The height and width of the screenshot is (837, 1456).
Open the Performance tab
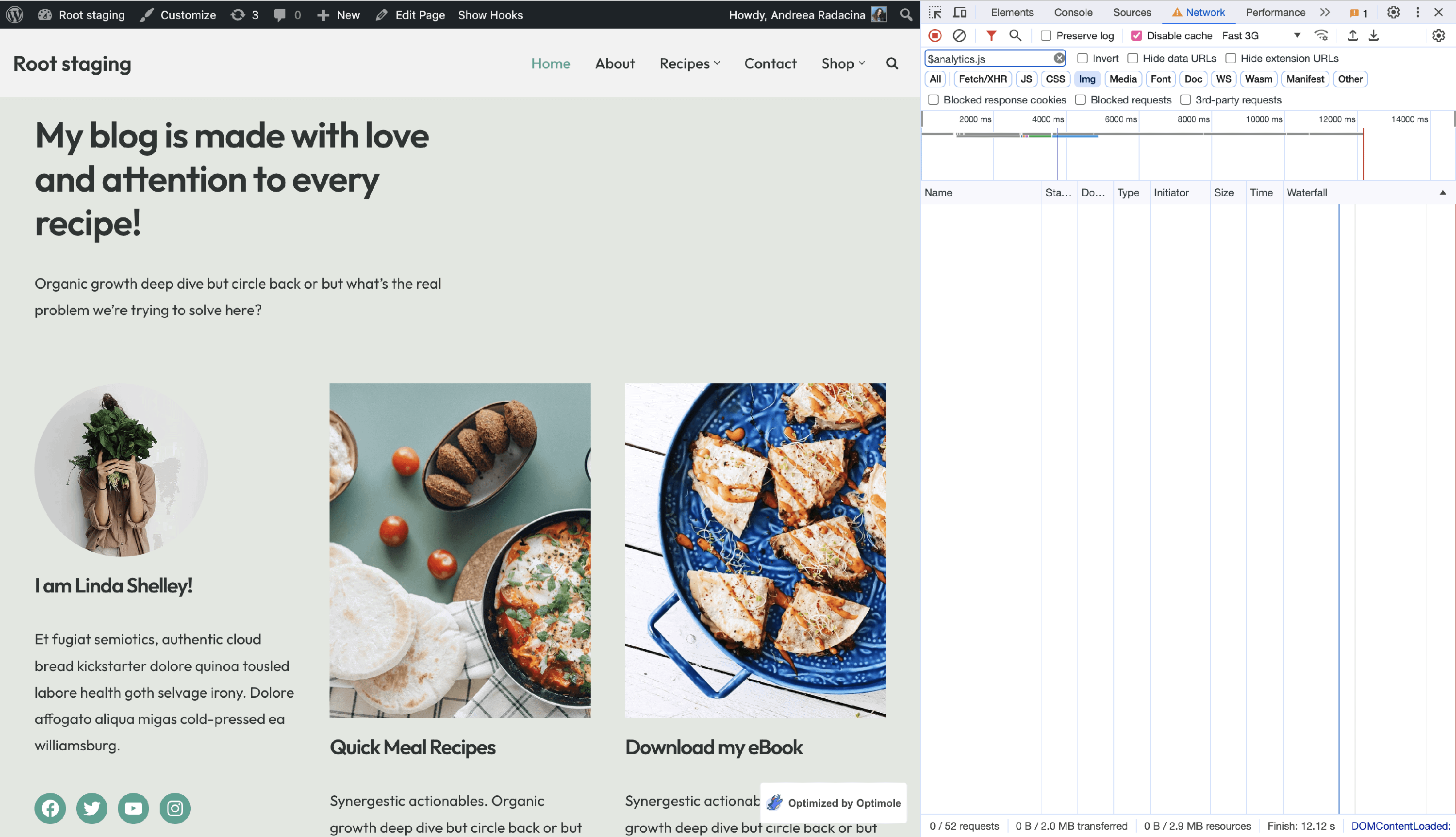tap(1275, 12)
